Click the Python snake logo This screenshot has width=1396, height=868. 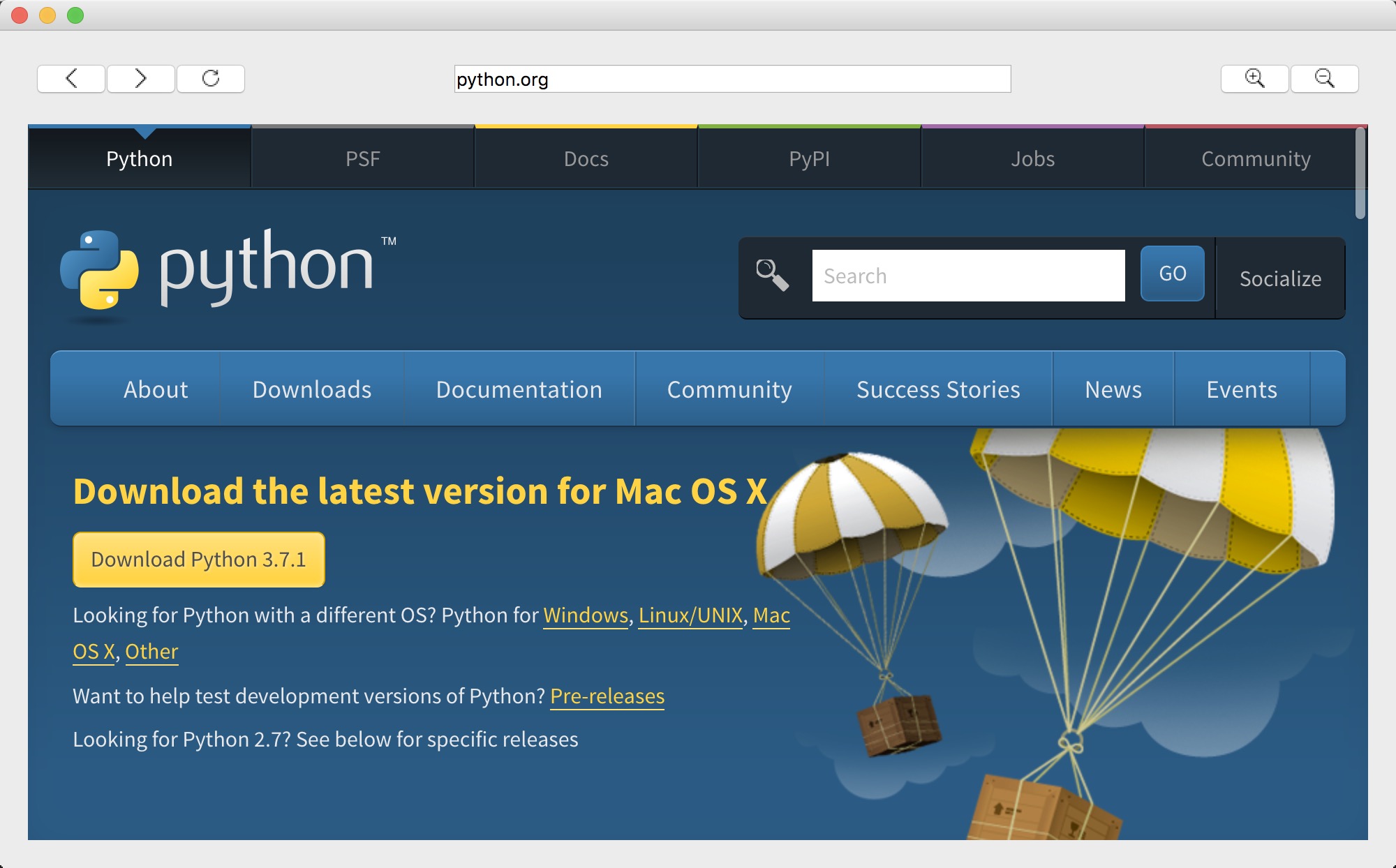click(99, 270)
